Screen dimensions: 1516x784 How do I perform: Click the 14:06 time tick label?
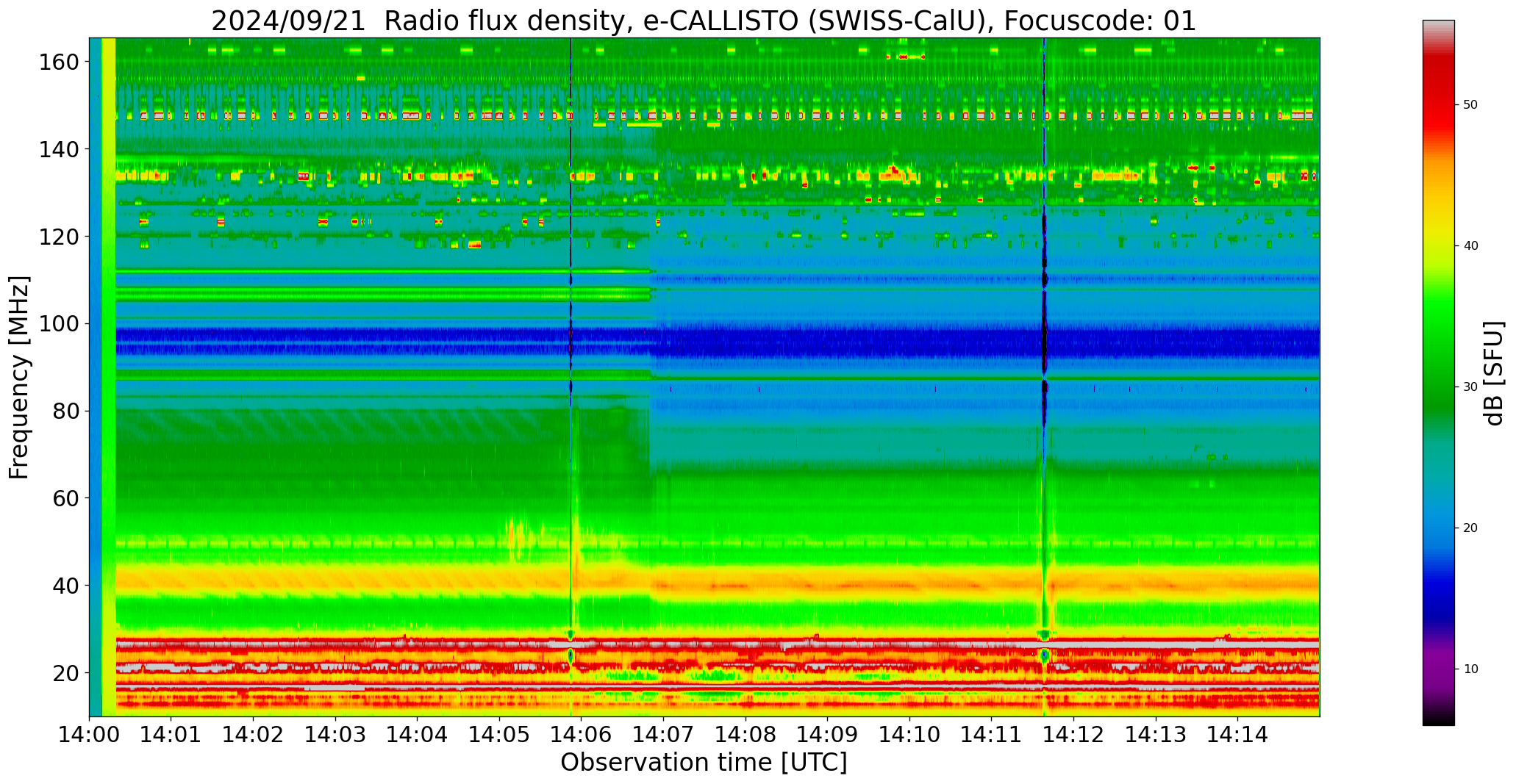point(582,735)
